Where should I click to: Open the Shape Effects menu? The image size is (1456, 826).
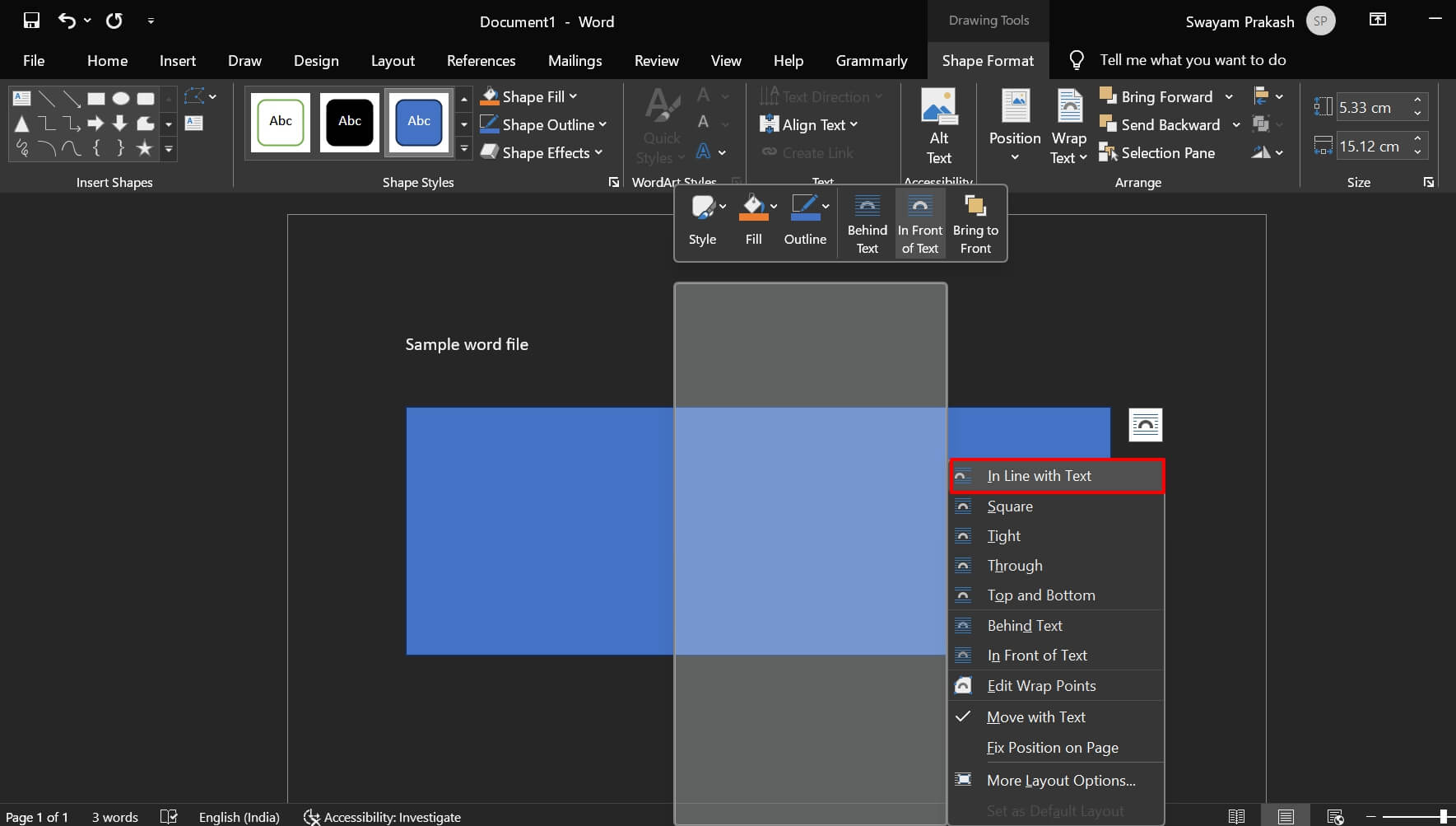point(542,152)
